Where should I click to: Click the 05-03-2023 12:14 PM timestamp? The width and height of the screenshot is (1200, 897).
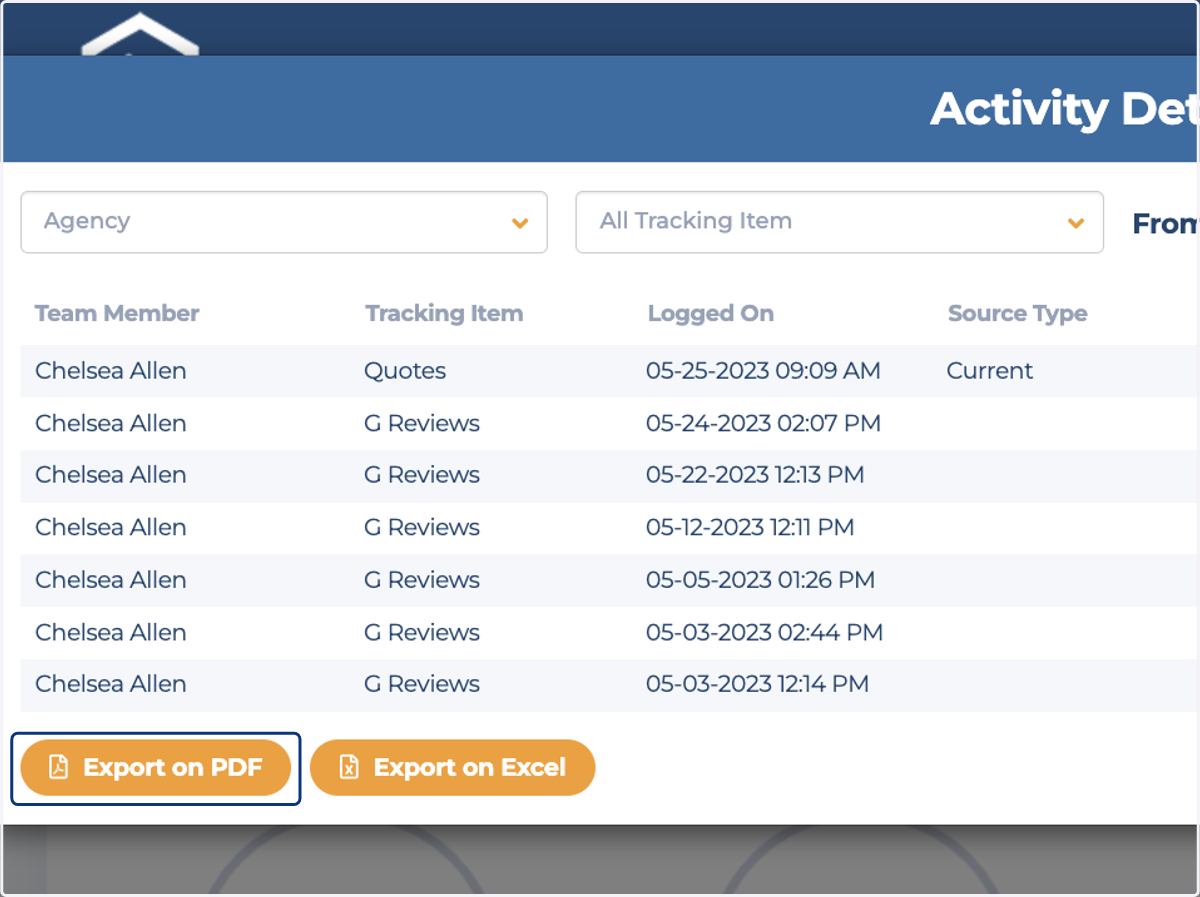[757, 684]
